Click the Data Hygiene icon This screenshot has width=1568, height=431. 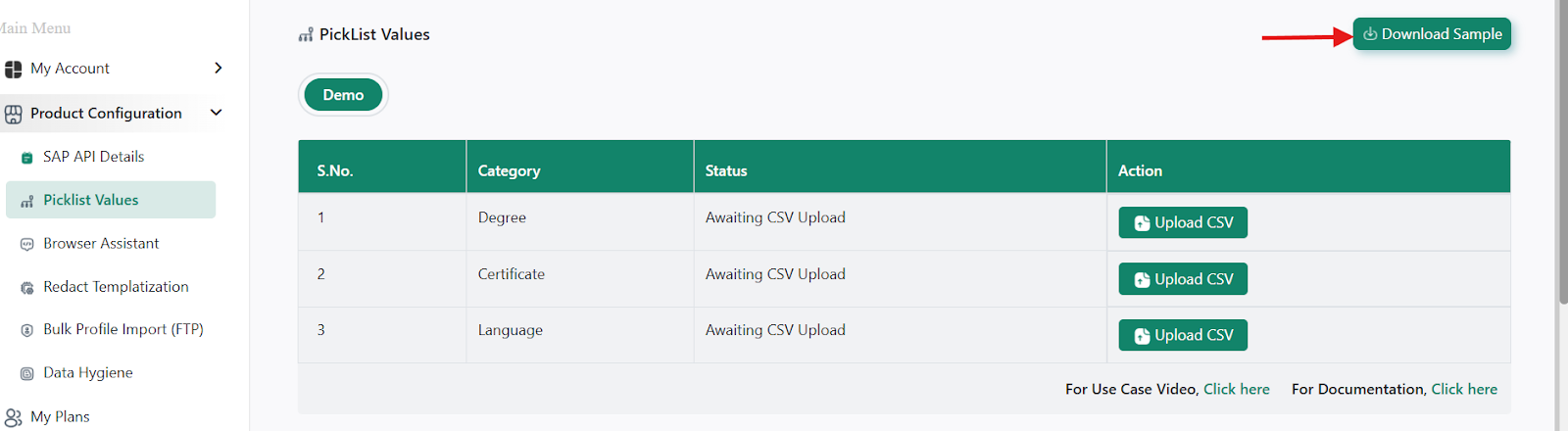pyautogui.click(x=27, y=373)
